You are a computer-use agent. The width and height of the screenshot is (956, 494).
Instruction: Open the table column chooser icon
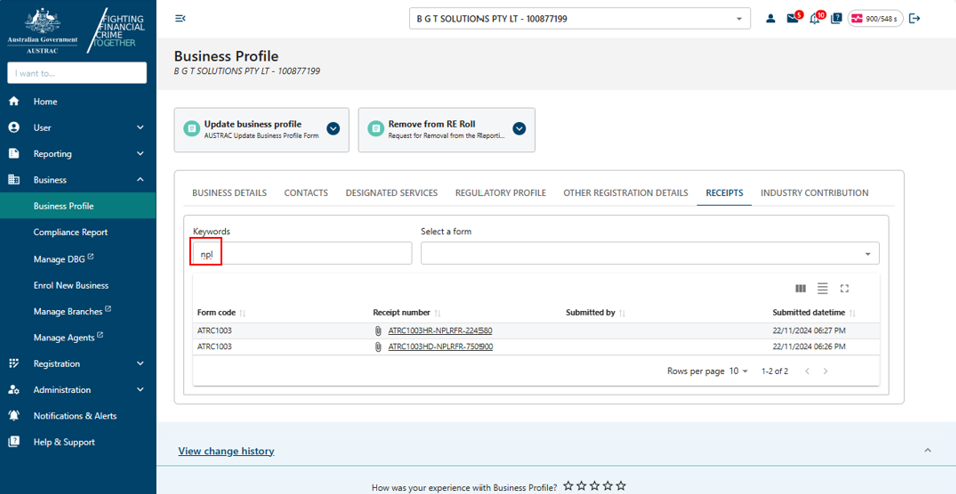[801, 288]
